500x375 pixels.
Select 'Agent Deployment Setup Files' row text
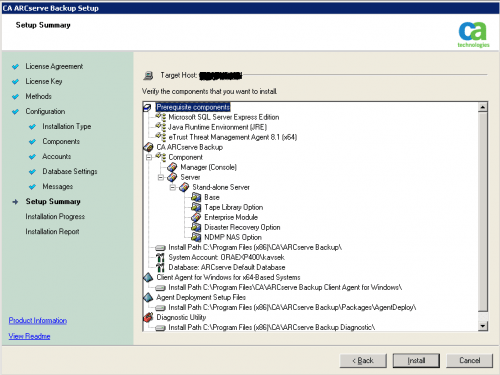coord(201,297)
